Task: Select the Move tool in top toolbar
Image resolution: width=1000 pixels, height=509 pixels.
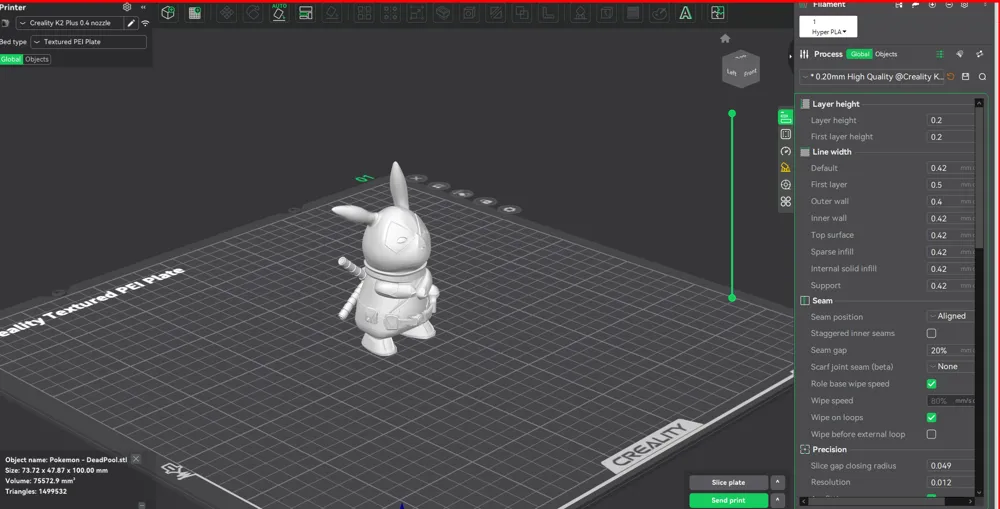Action: [226, 13]
